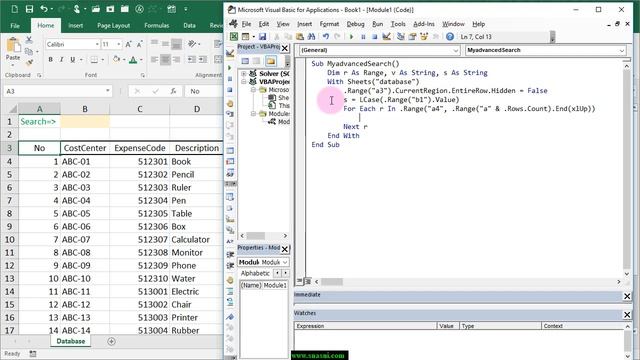Click the Orientation icon in Alignment group
Image resolution: width=640 pixels, height=360 pixels.
[192, 44]
